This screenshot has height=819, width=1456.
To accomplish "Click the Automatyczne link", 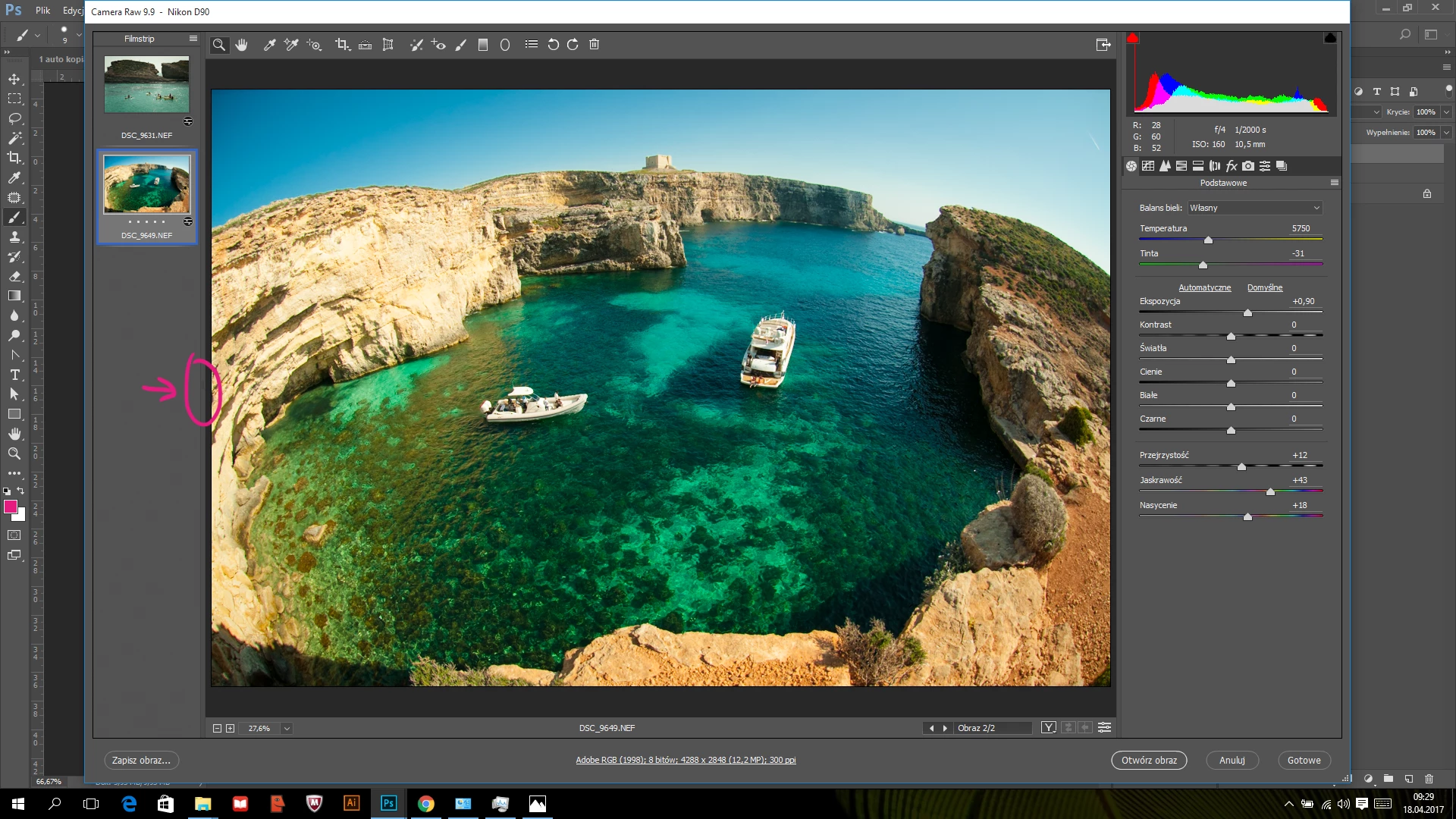I will (1204, 287).
